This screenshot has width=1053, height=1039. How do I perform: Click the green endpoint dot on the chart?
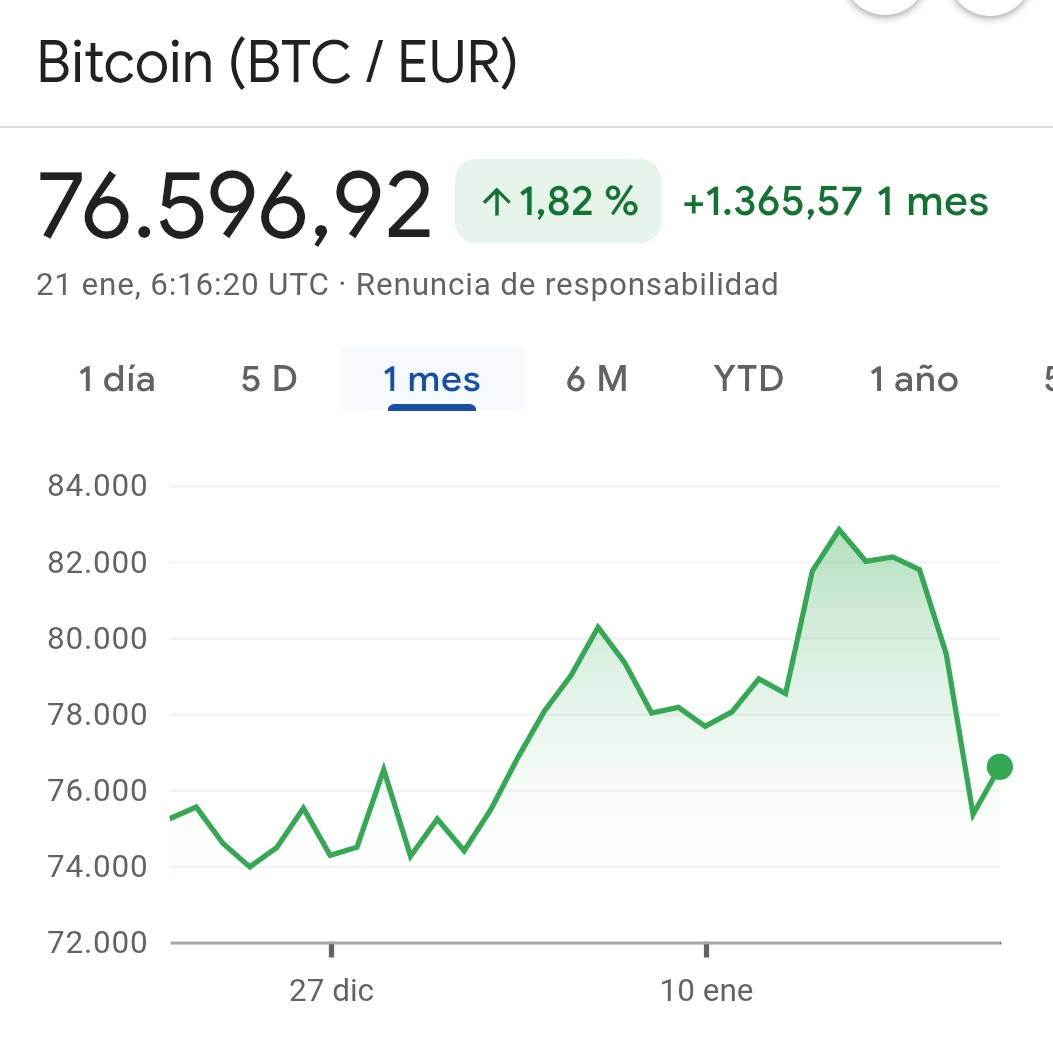click(x=999, y=767)
